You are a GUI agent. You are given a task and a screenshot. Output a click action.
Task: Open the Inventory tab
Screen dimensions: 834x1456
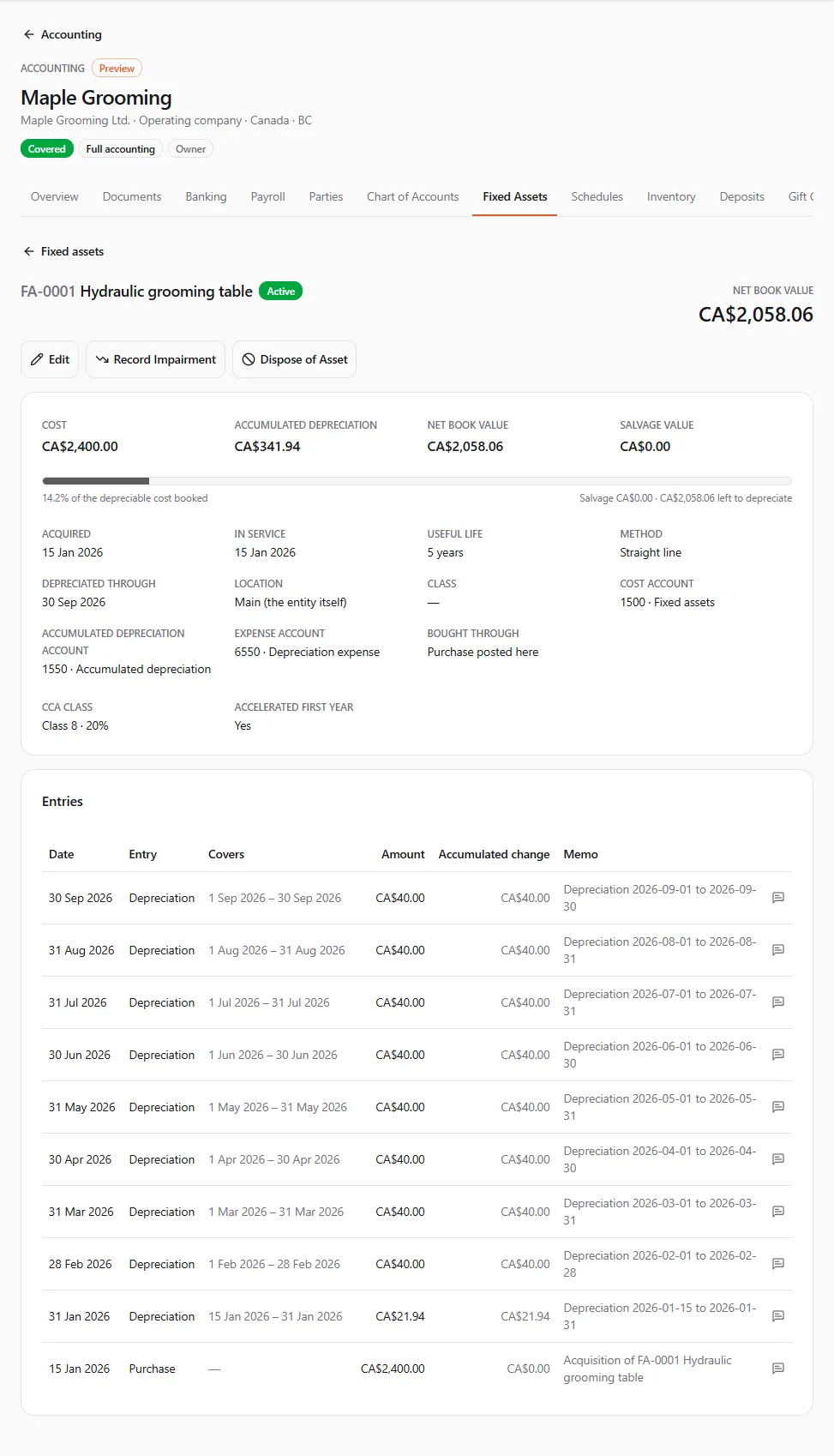pos(671,196)
